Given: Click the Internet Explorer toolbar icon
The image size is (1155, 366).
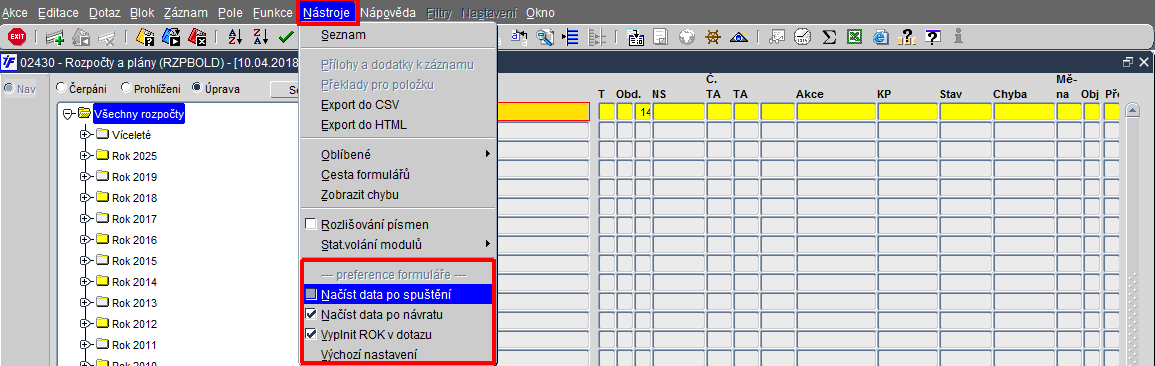Looking at the screenshot, I should click(881, 37).
